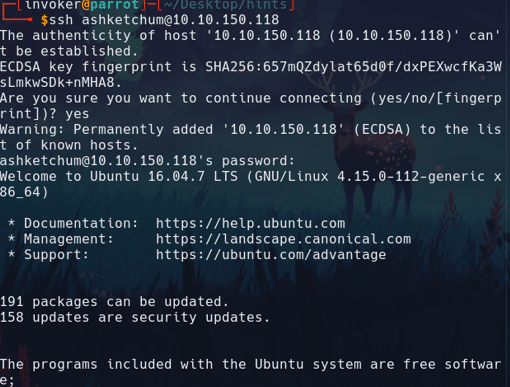Click the 'yes' answer after fingerprint prompt

coord(77,114)
